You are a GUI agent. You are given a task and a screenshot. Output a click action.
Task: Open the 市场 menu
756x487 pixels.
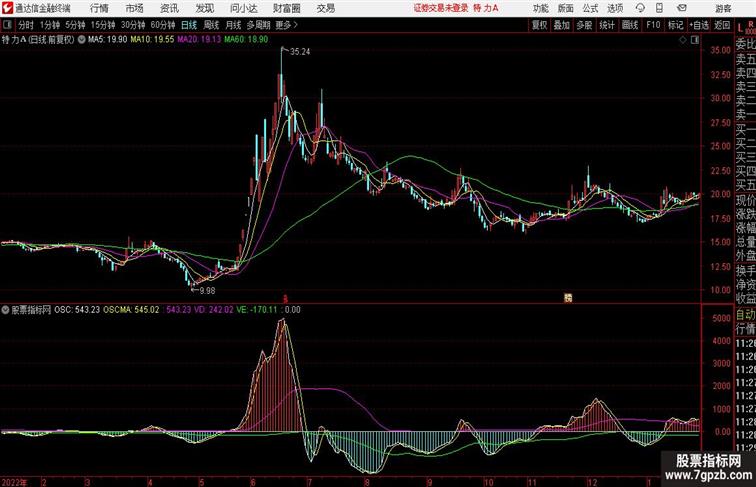click(135, 8)
